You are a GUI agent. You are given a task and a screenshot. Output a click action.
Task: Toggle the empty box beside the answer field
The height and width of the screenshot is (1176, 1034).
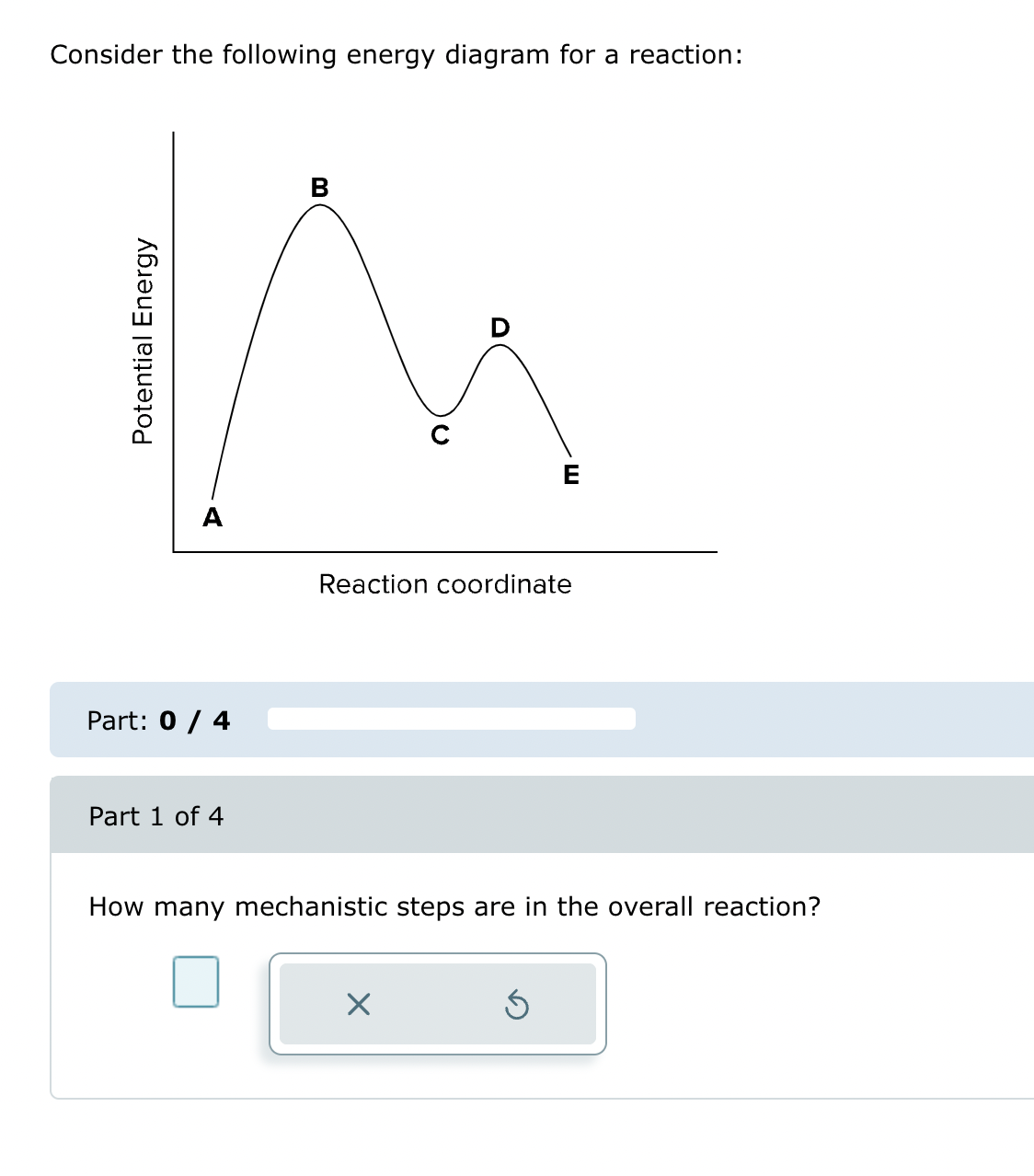195,981
